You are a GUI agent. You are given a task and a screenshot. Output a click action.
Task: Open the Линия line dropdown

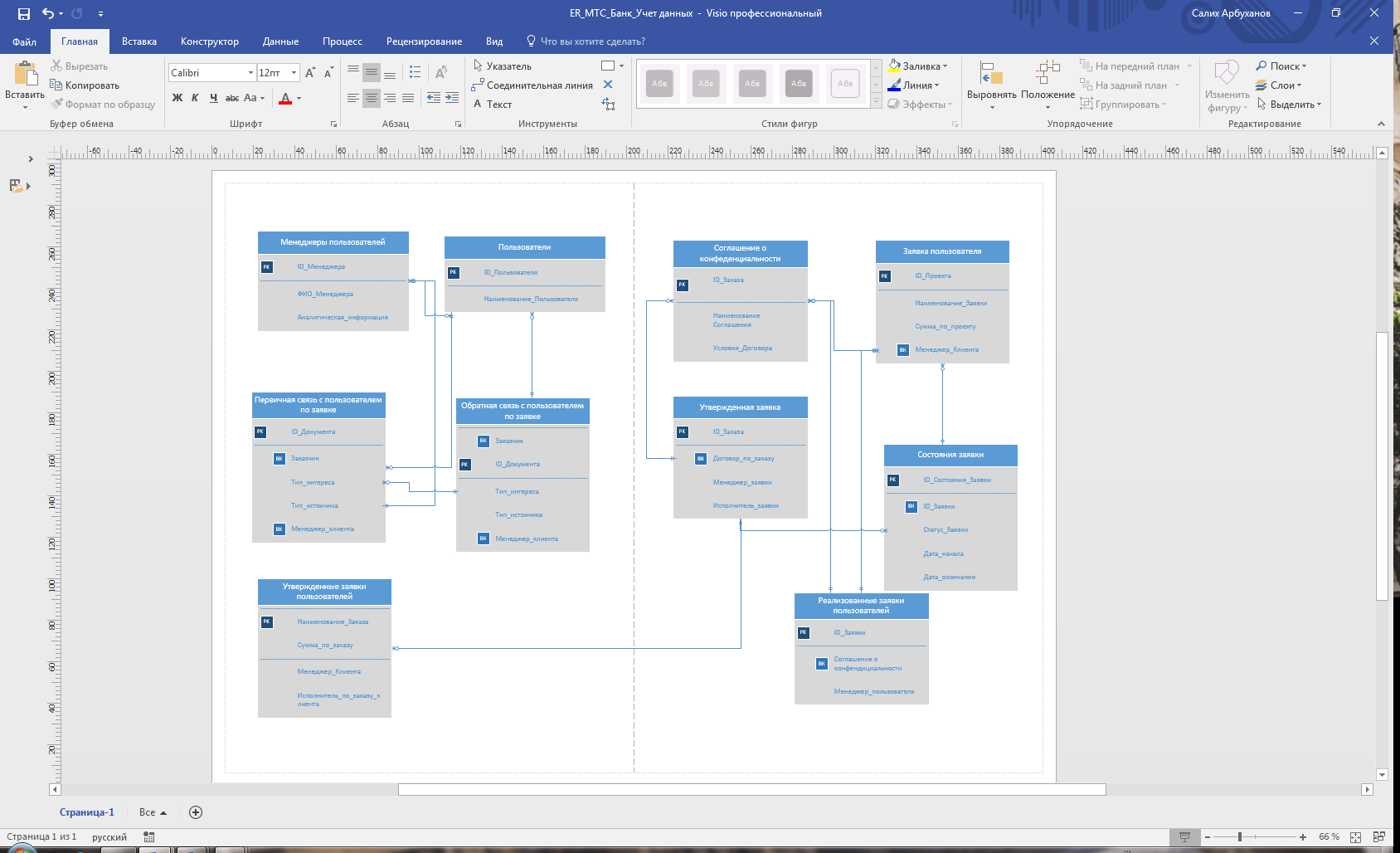click(914, 85)
